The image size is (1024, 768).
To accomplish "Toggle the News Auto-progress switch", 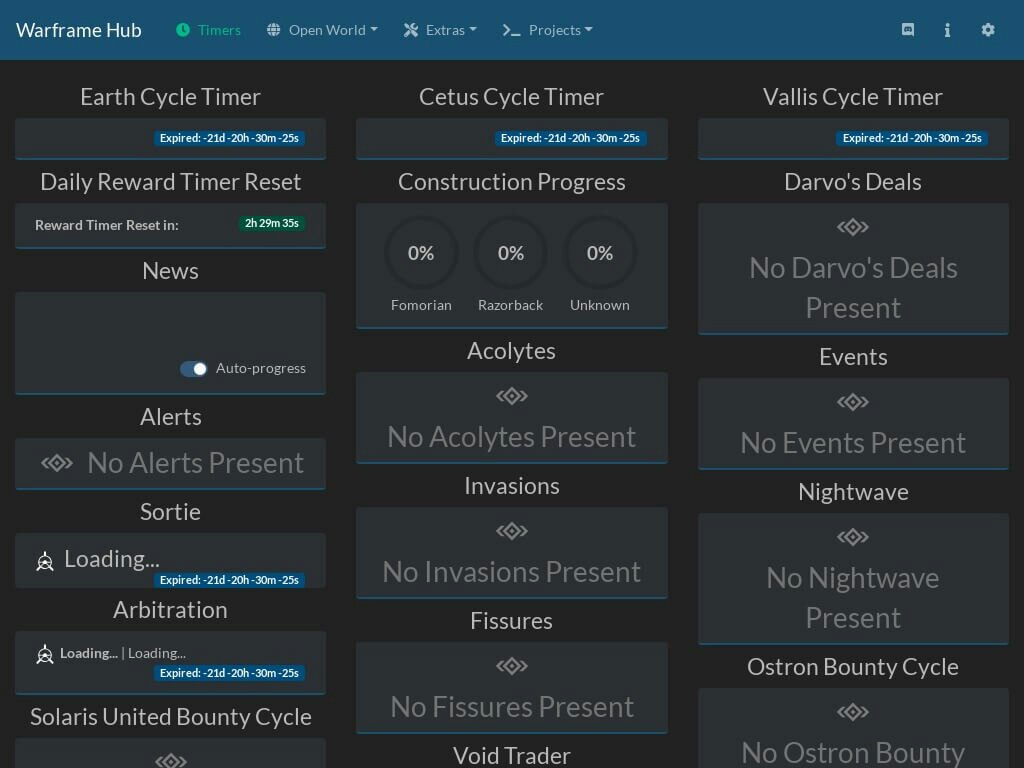I will tap(193, 369).
